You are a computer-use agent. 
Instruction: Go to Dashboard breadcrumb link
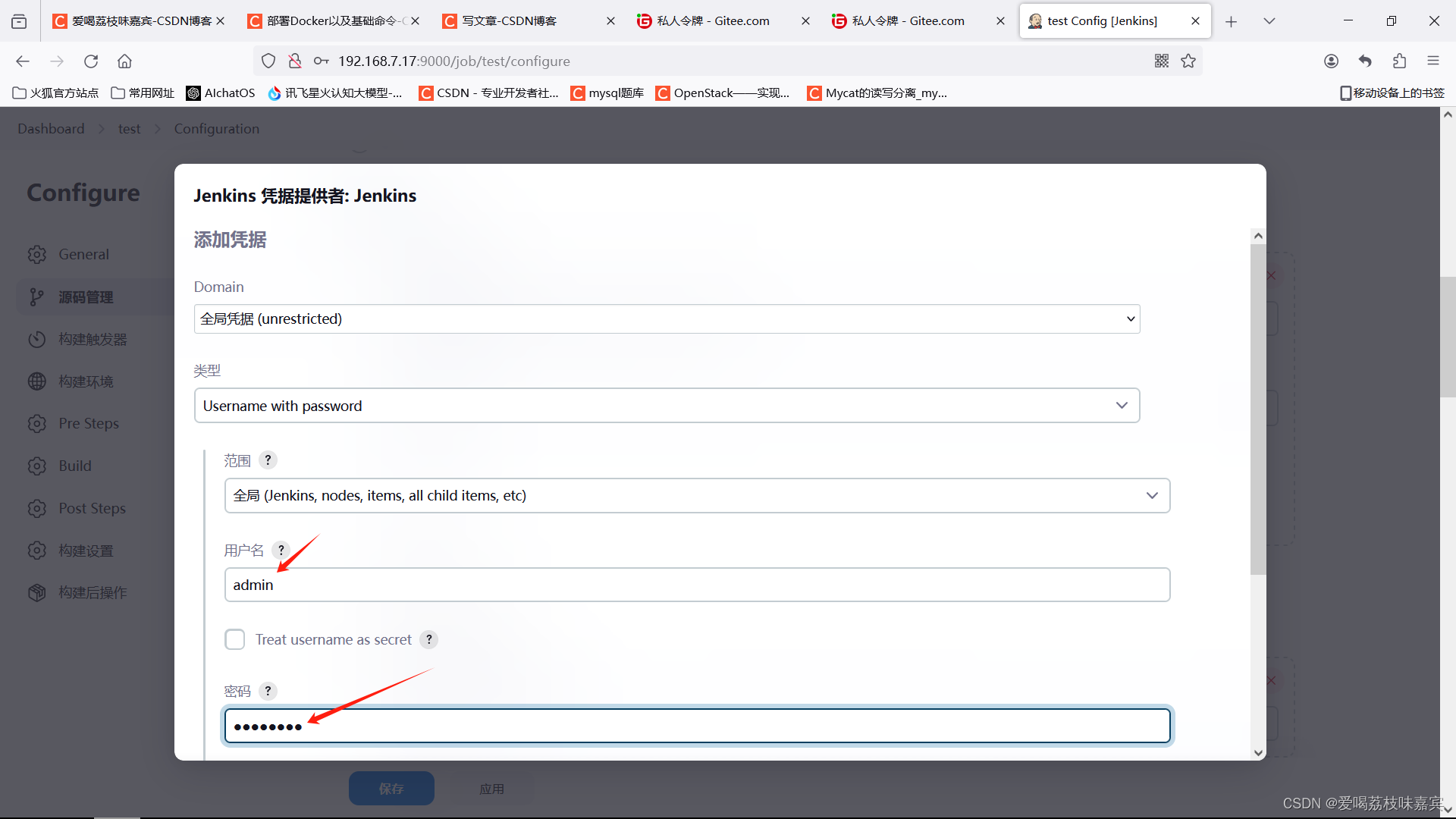pos(51,129)
